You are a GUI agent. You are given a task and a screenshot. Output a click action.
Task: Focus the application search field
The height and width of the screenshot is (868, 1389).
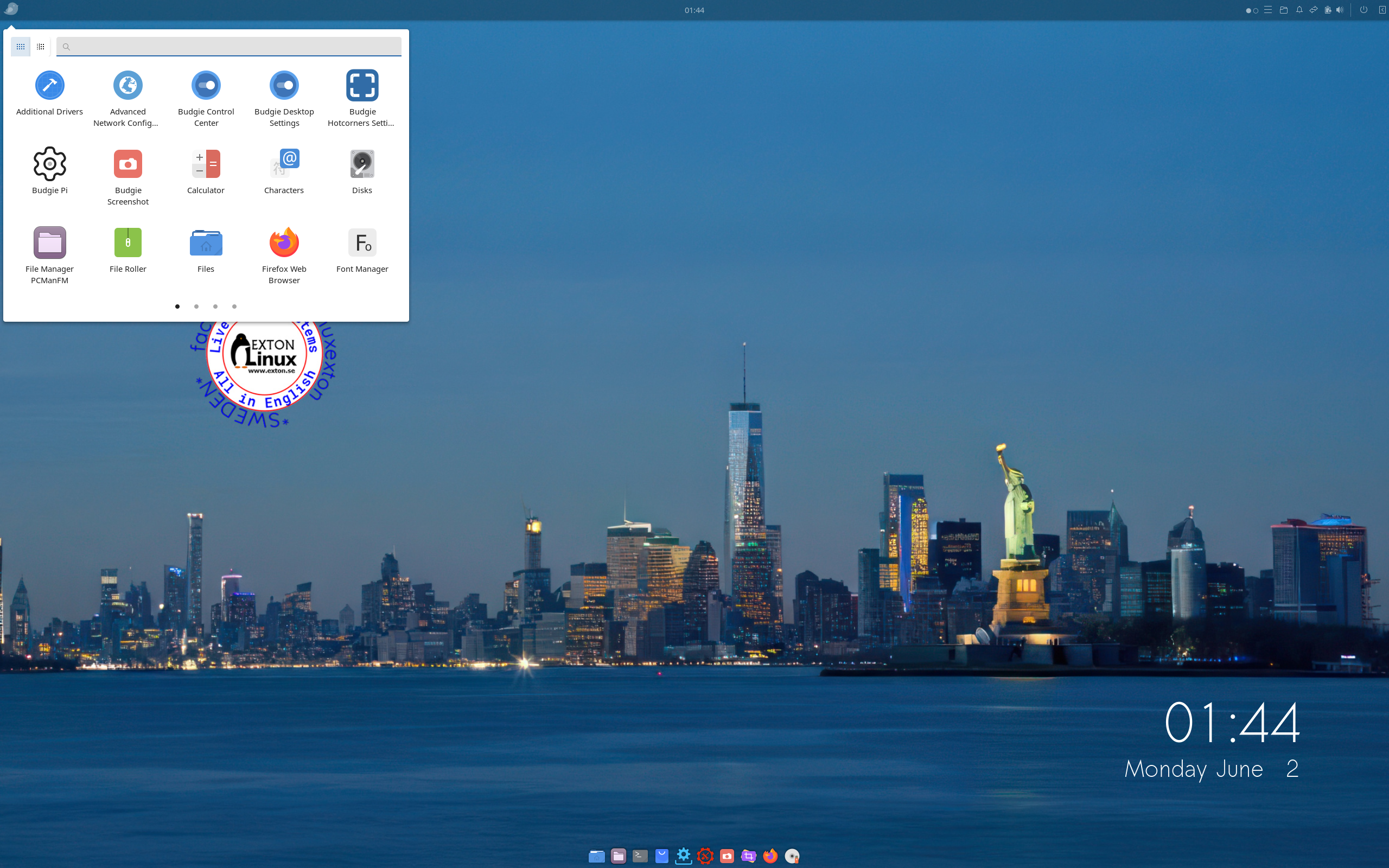click(228, 47)
